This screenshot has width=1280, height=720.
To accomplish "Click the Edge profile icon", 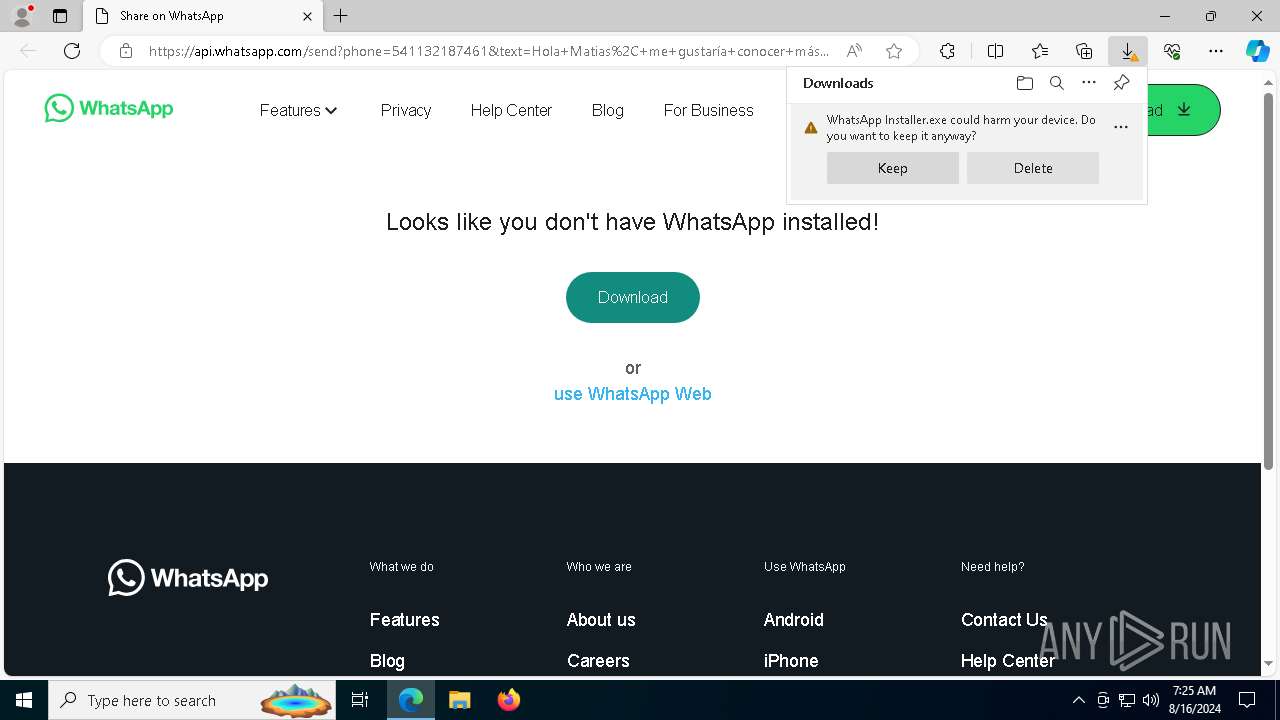I will point(21,16).
